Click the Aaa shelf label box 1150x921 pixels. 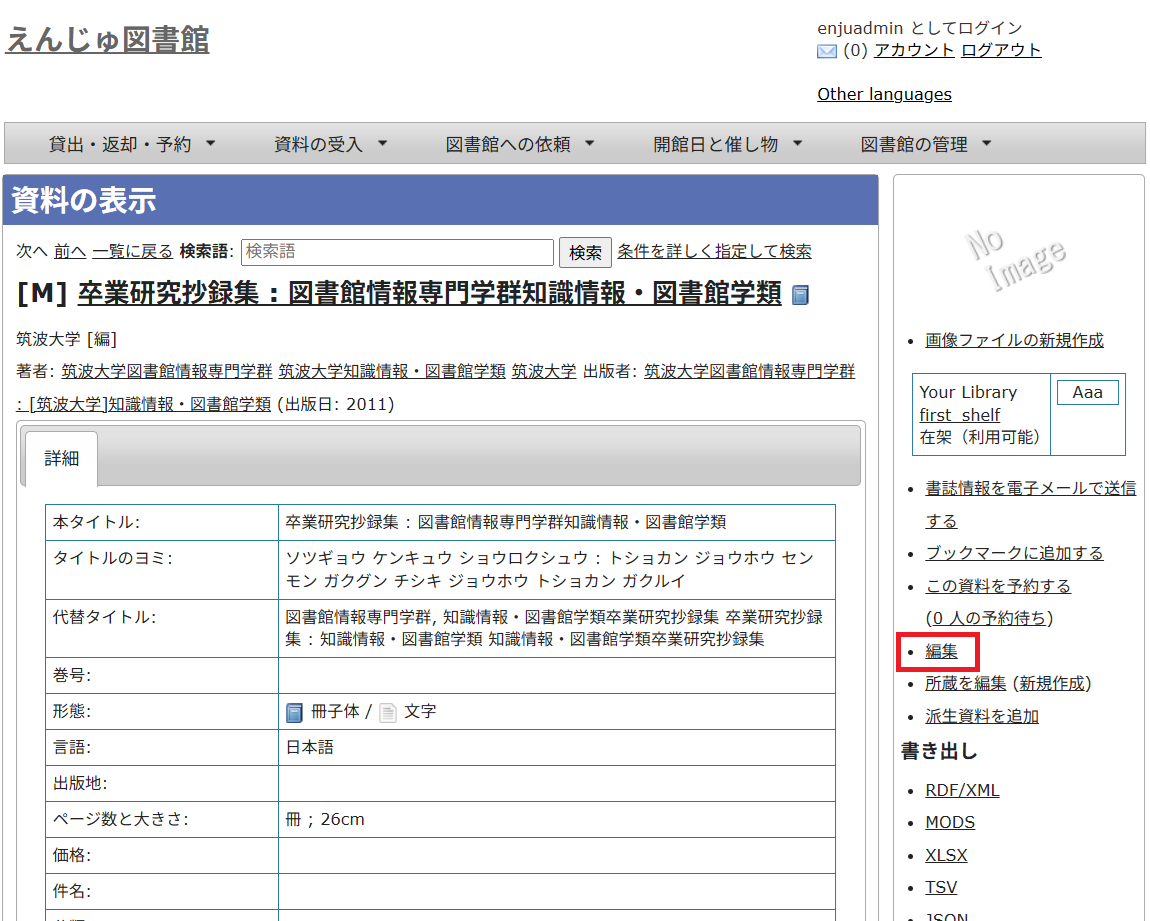[x=1087, y=393]
